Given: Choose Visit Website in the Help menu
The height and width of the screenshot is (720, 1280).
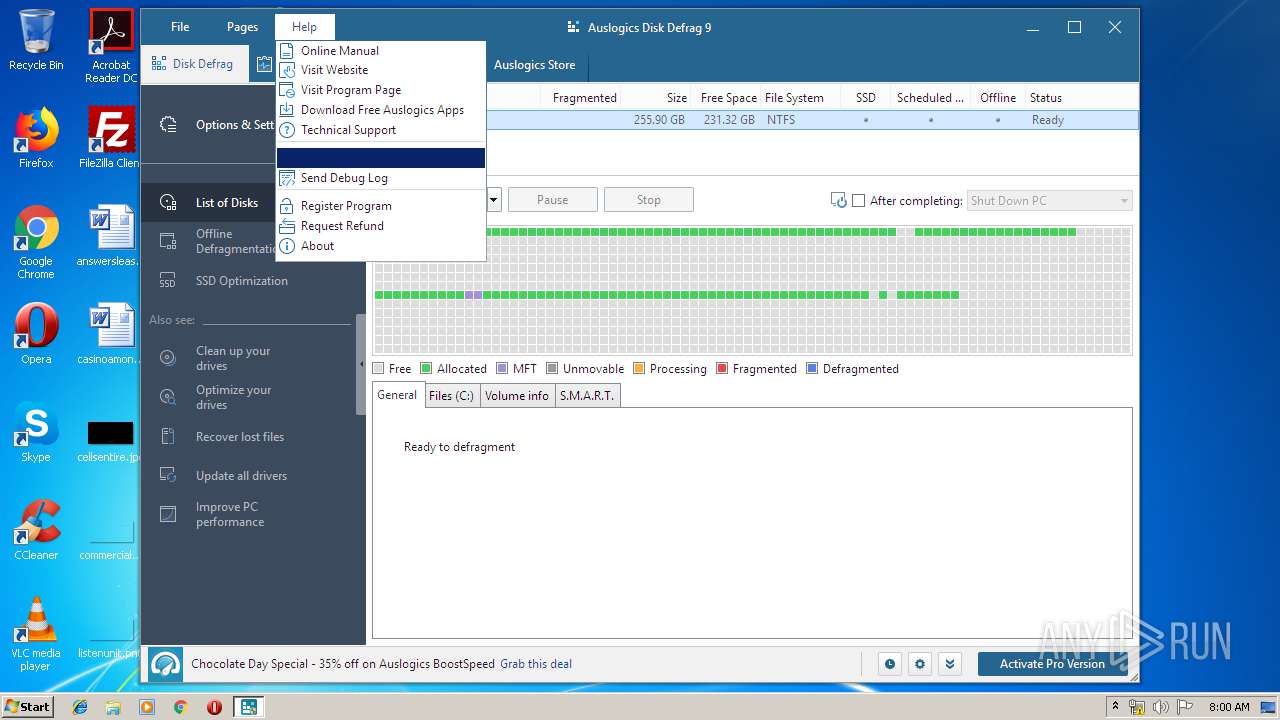Looking at the screenshot, I should (x=381, y=70).
